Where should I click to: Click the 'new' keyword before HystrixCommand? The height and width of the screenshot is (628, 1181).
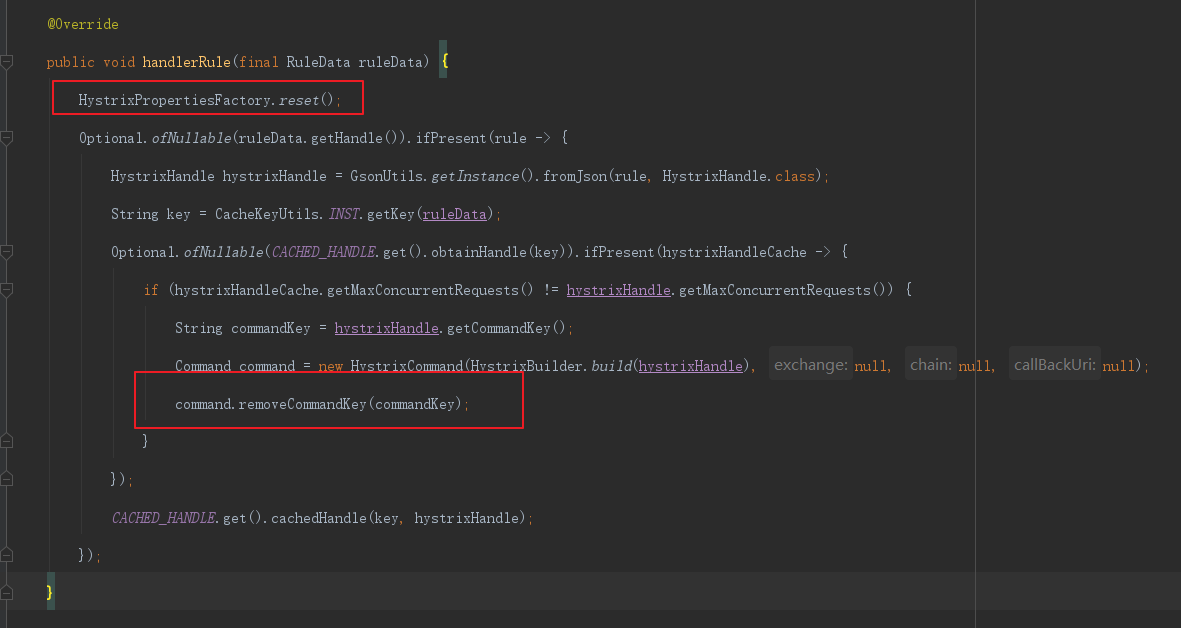pyautogui.click(x=331, y=366)
